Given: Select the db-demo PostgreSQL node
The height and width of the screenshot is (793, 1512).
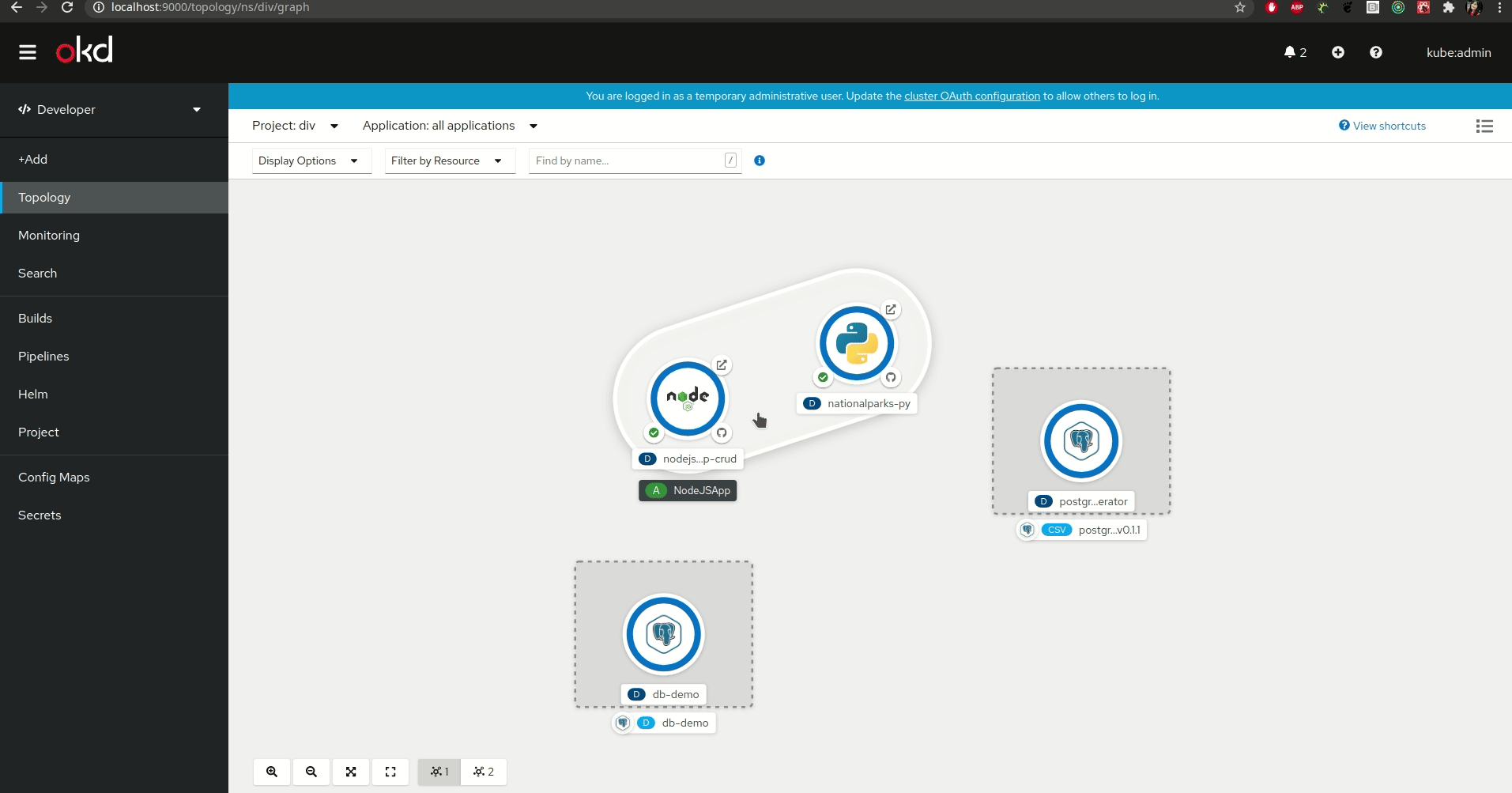Looking at the screenshot, I should click(x=664, y=634).
